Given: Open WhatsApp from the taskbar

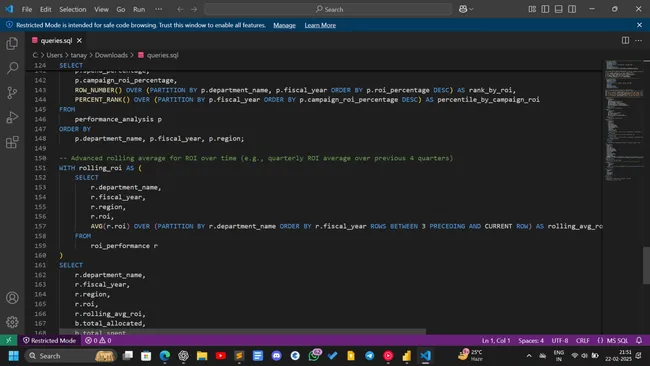Looking at the screenshot, I should (314, 355).
